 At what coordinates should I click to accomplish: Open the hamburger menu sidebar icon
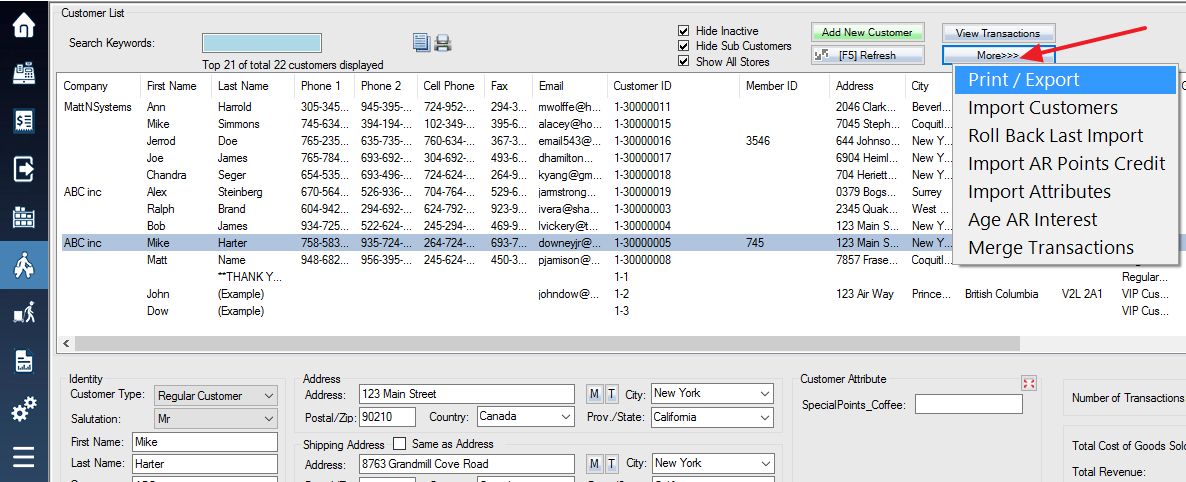24,458
